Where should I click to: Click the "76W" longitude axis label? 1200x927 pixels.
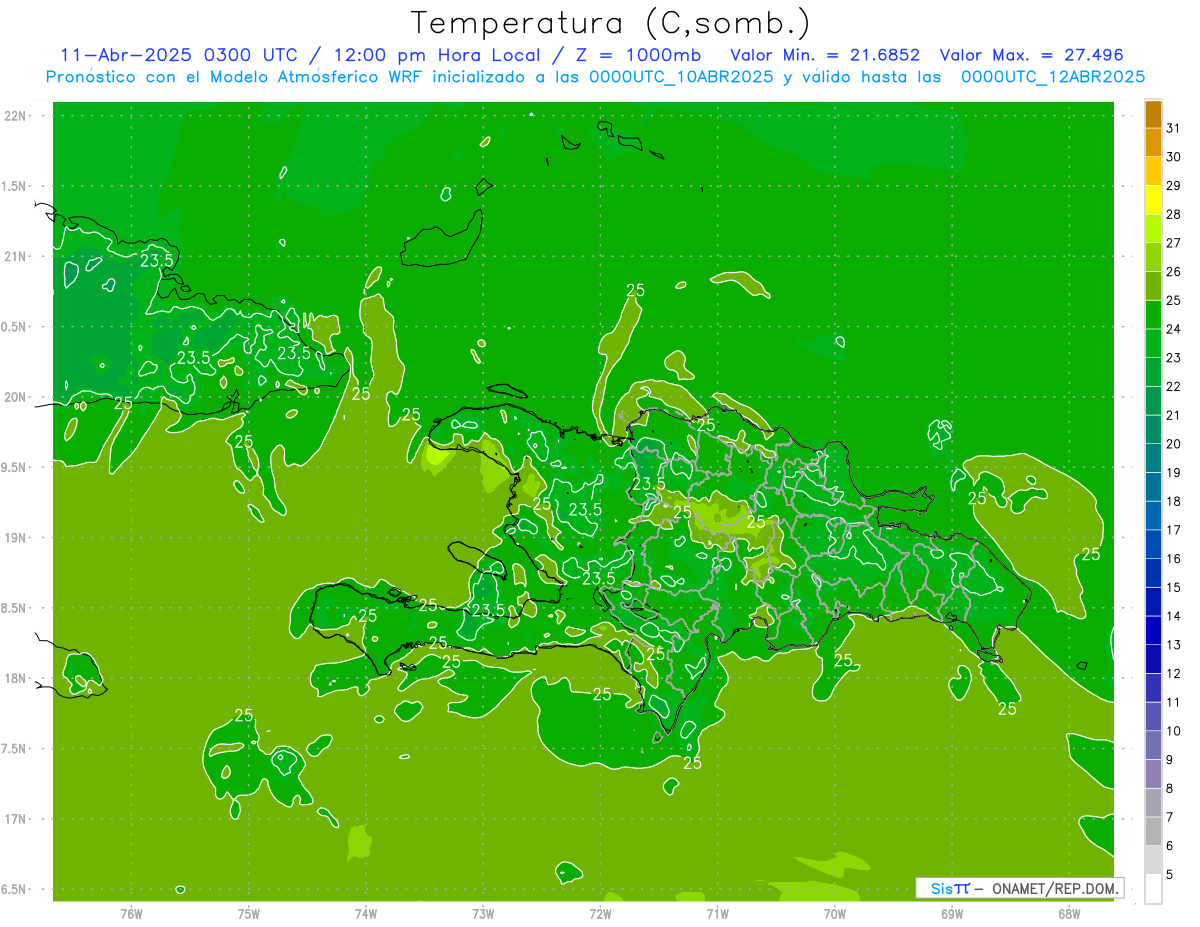tap(131, 914)
